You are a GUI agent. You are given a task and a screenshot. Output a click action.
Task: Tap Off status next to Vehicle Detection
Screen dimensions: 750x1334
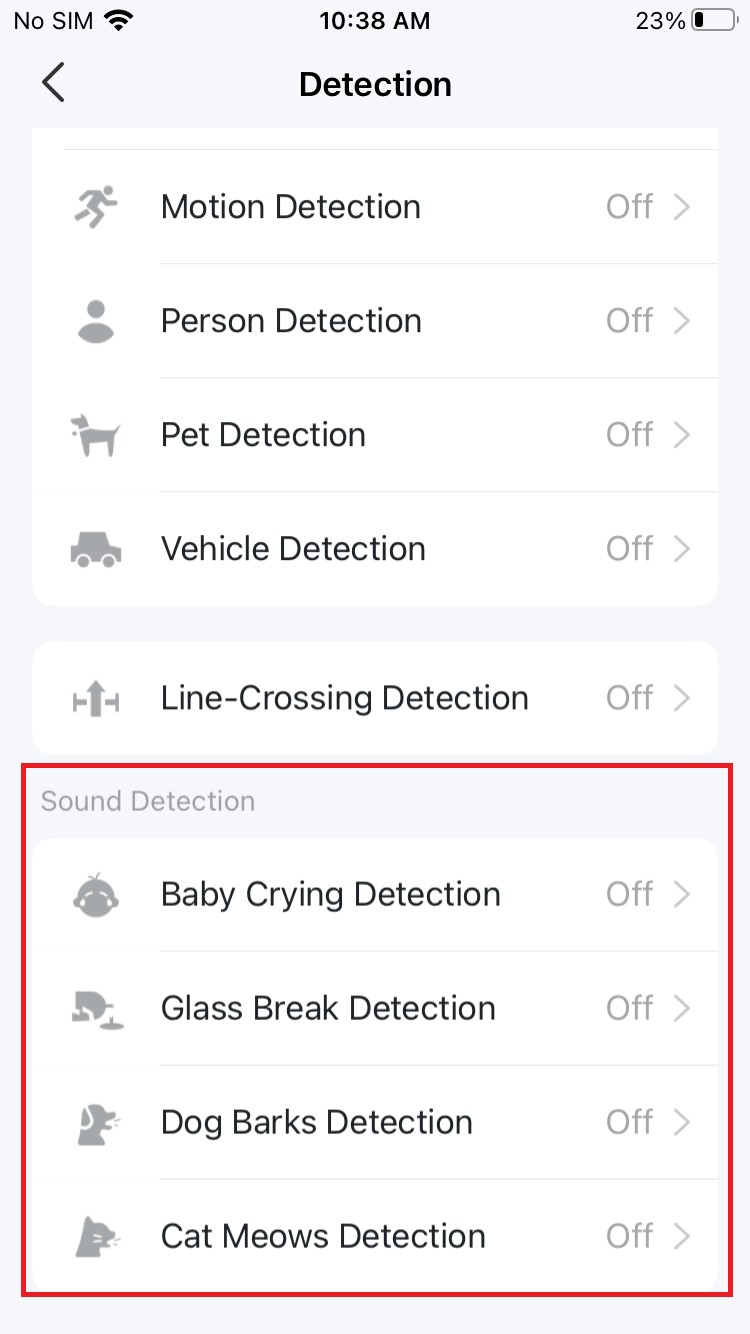click(x=630, y=549)
